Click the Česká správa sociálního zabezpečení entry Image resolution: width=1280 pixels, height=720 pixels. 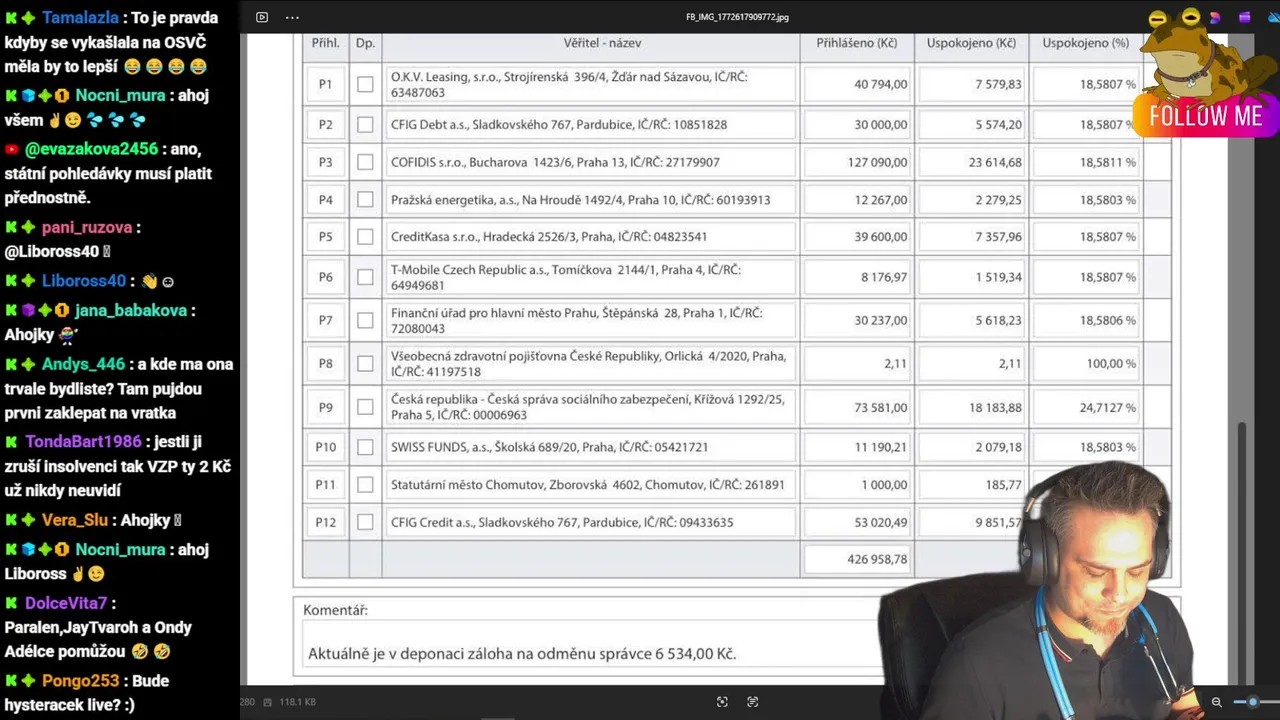point(587,407)
